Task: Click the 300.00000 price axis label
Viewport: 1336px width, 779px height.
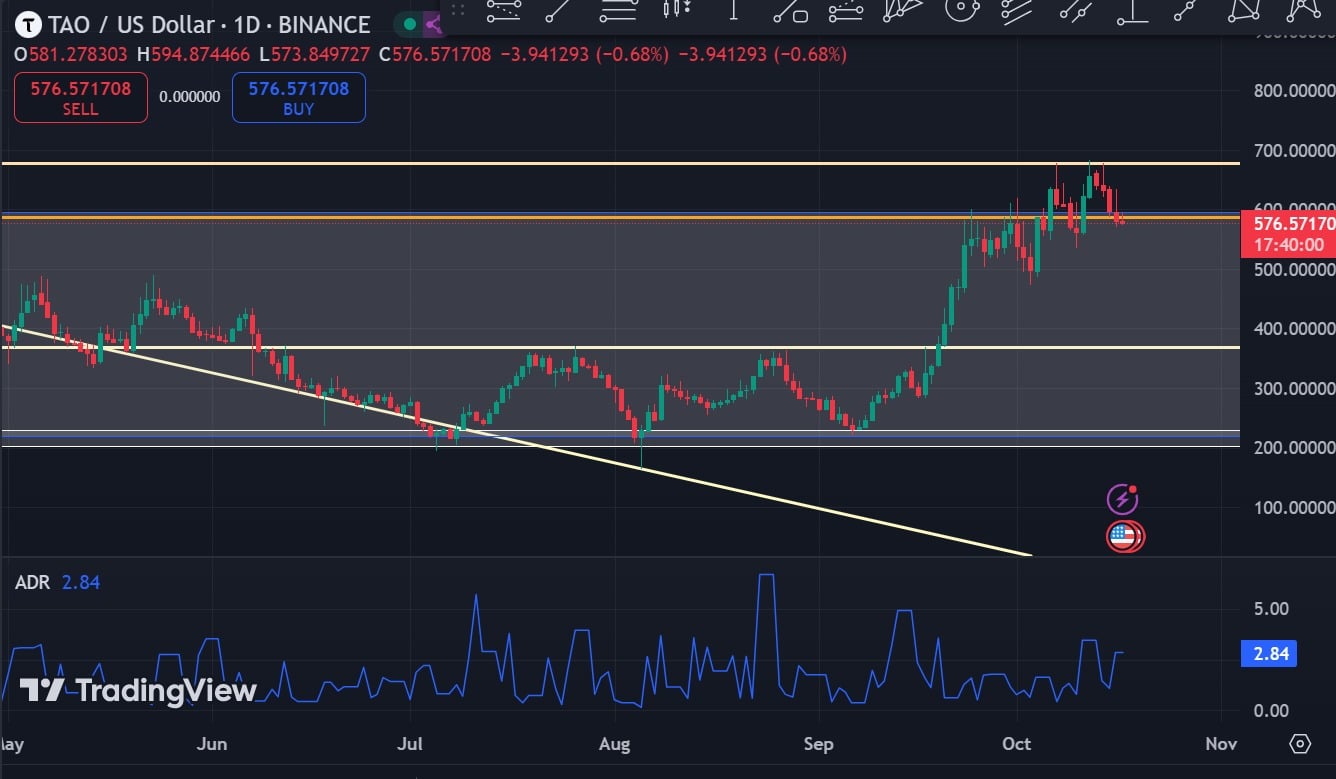Action: 1294,388
